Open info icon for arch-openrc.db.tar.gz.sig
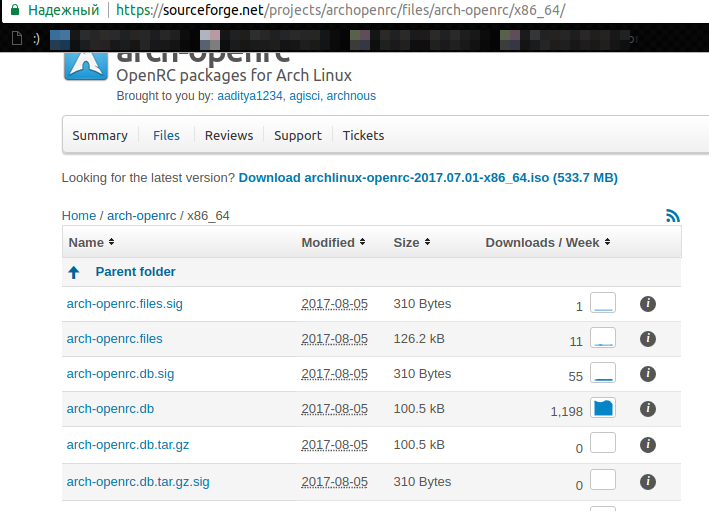 [648, 482]
